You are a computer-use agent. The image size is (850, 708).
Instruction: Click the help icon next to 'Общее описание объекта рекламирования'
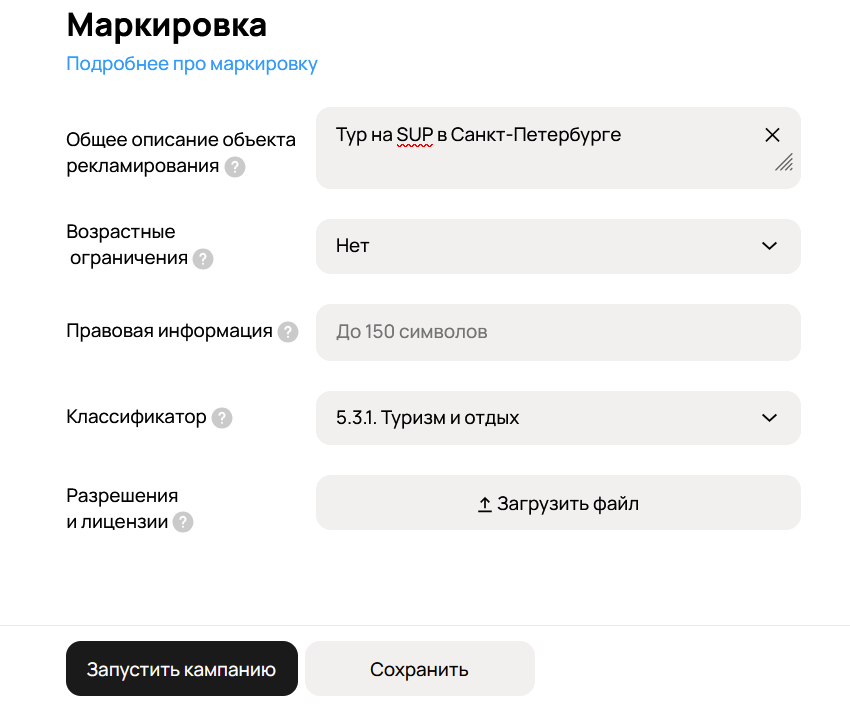[x=235, y=167]
